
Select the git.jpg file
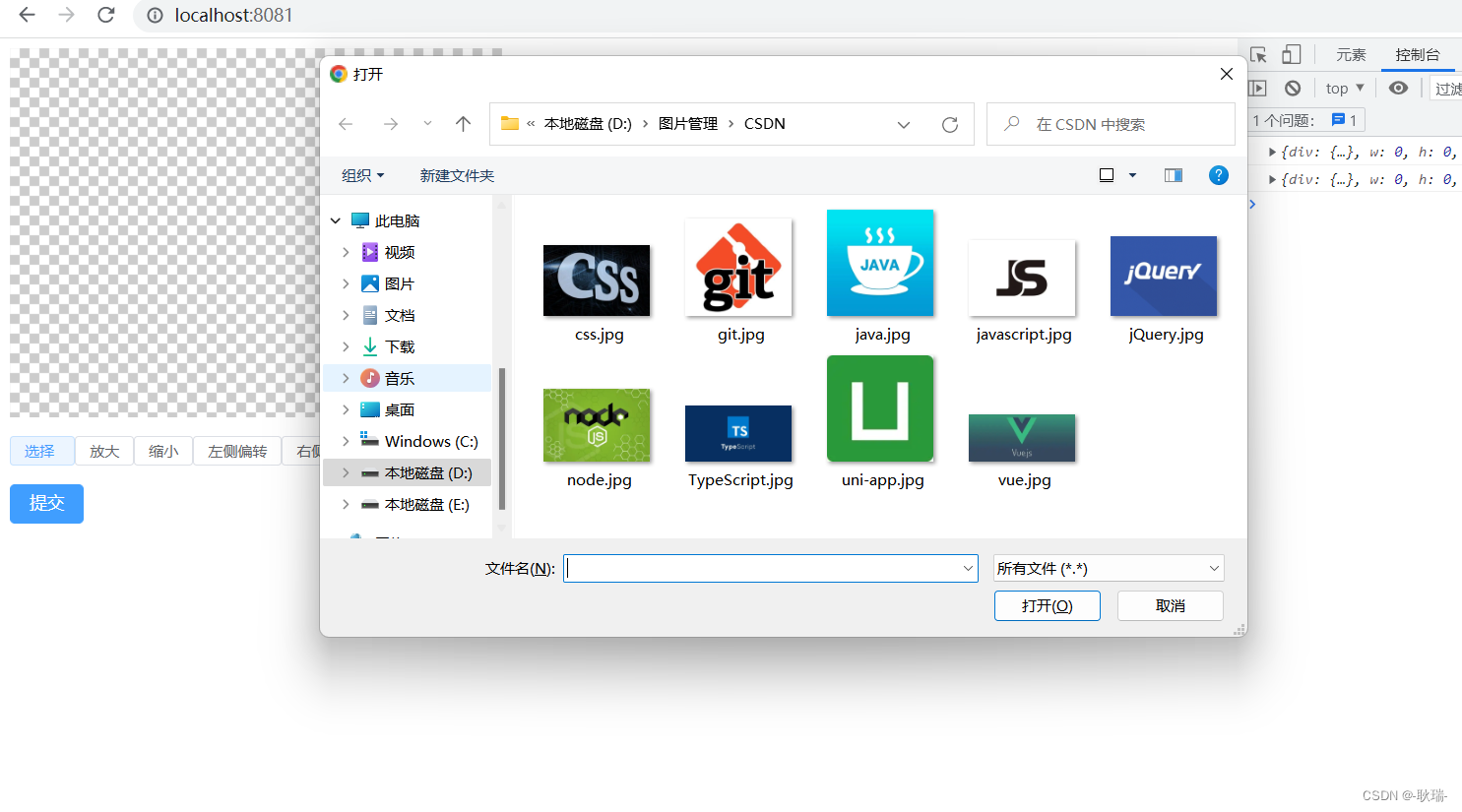coord(738,281)
